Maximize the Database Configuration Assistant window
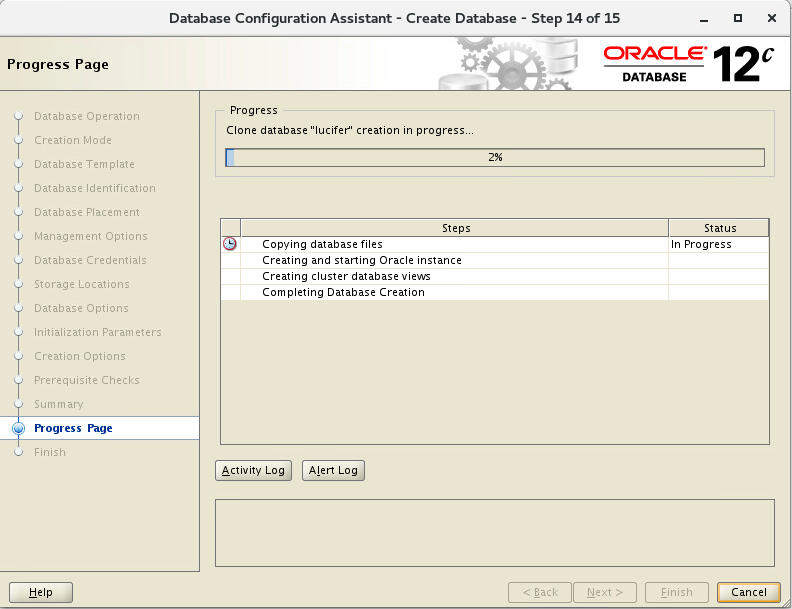792x609 pixels. tap(738, 18)
